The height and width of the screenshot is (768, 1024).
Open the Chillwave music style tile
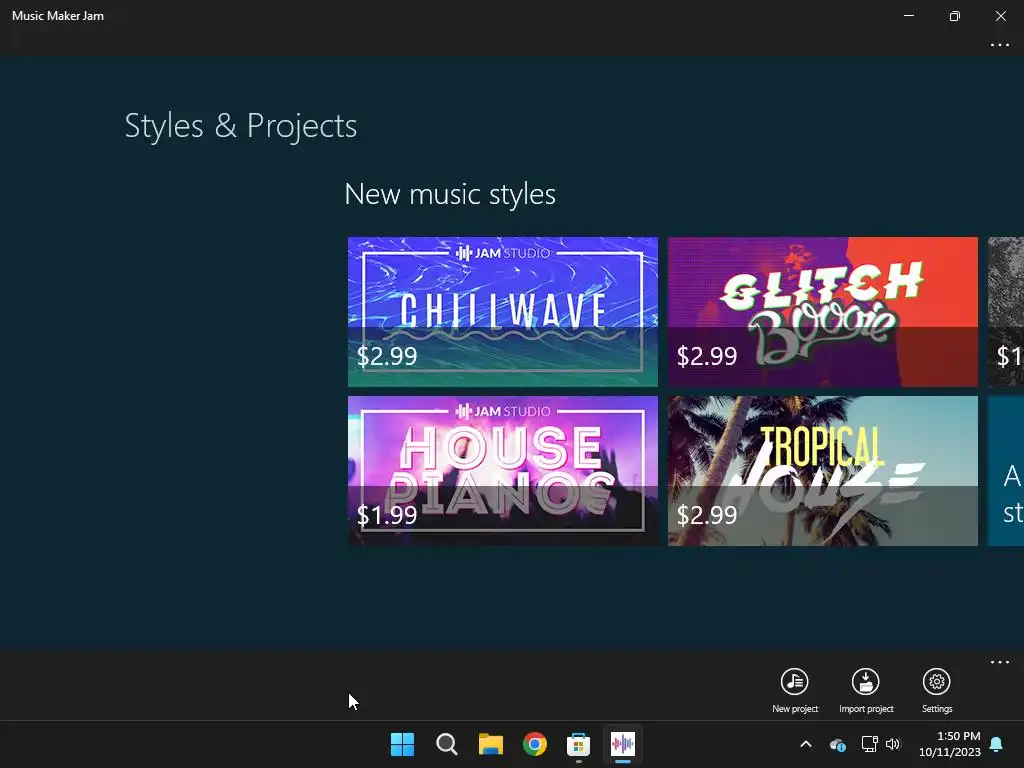pos(503,312)
